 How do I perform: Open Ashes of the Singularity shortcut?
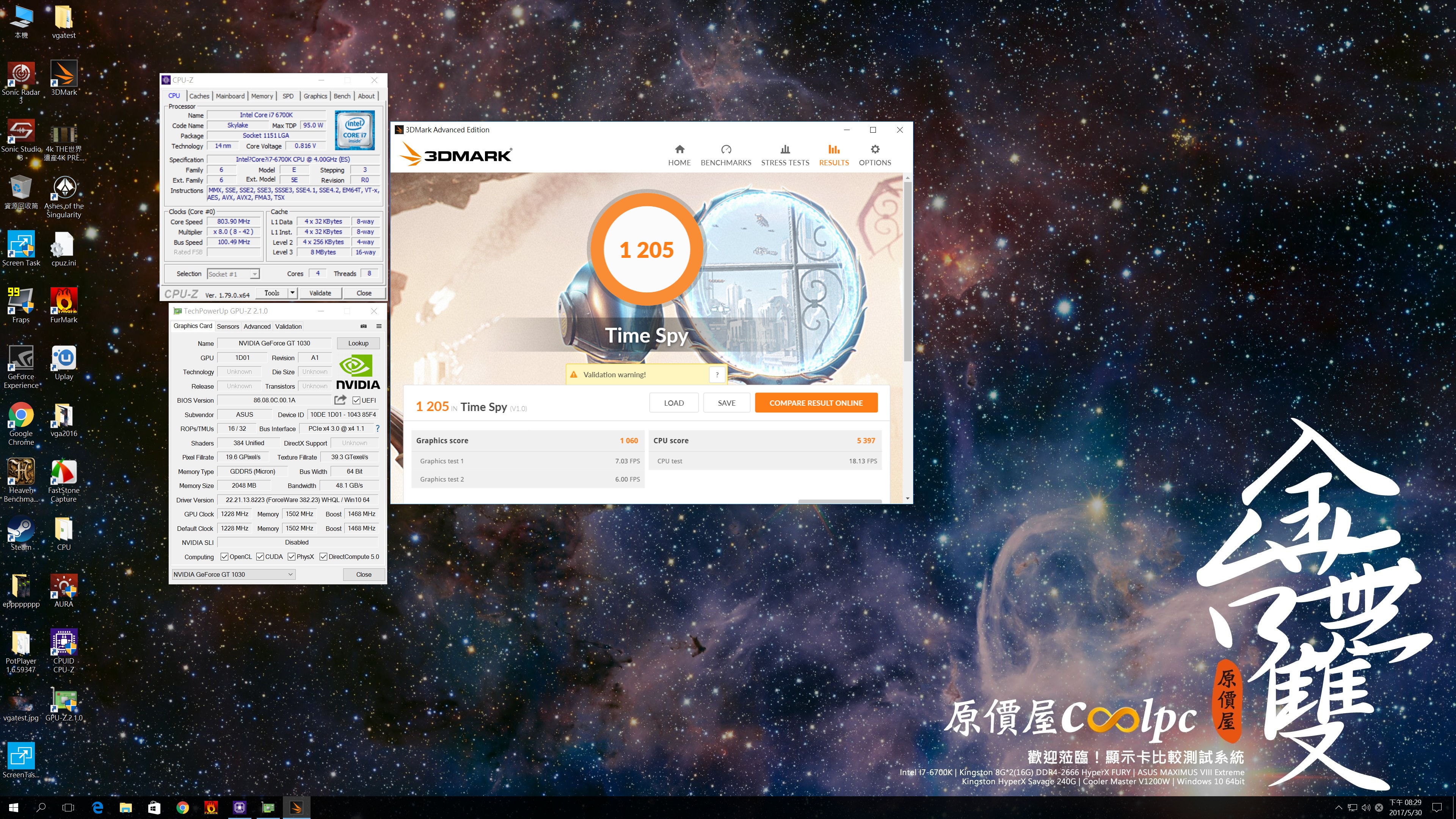[64, 197]
